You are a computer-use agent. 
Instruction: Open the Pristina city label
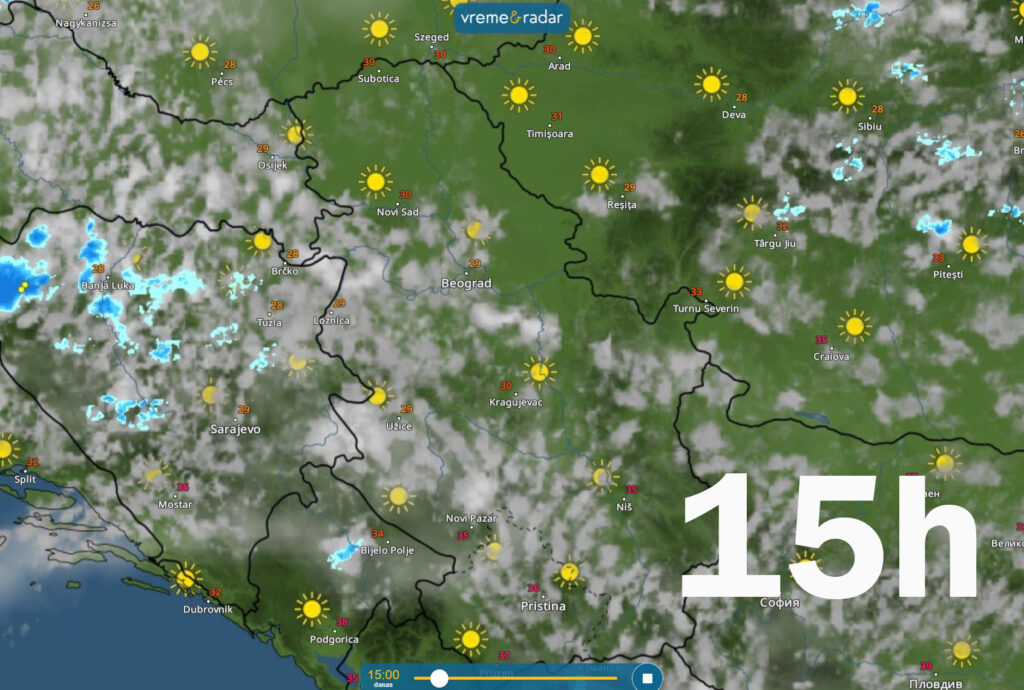[x=543, y=606]
